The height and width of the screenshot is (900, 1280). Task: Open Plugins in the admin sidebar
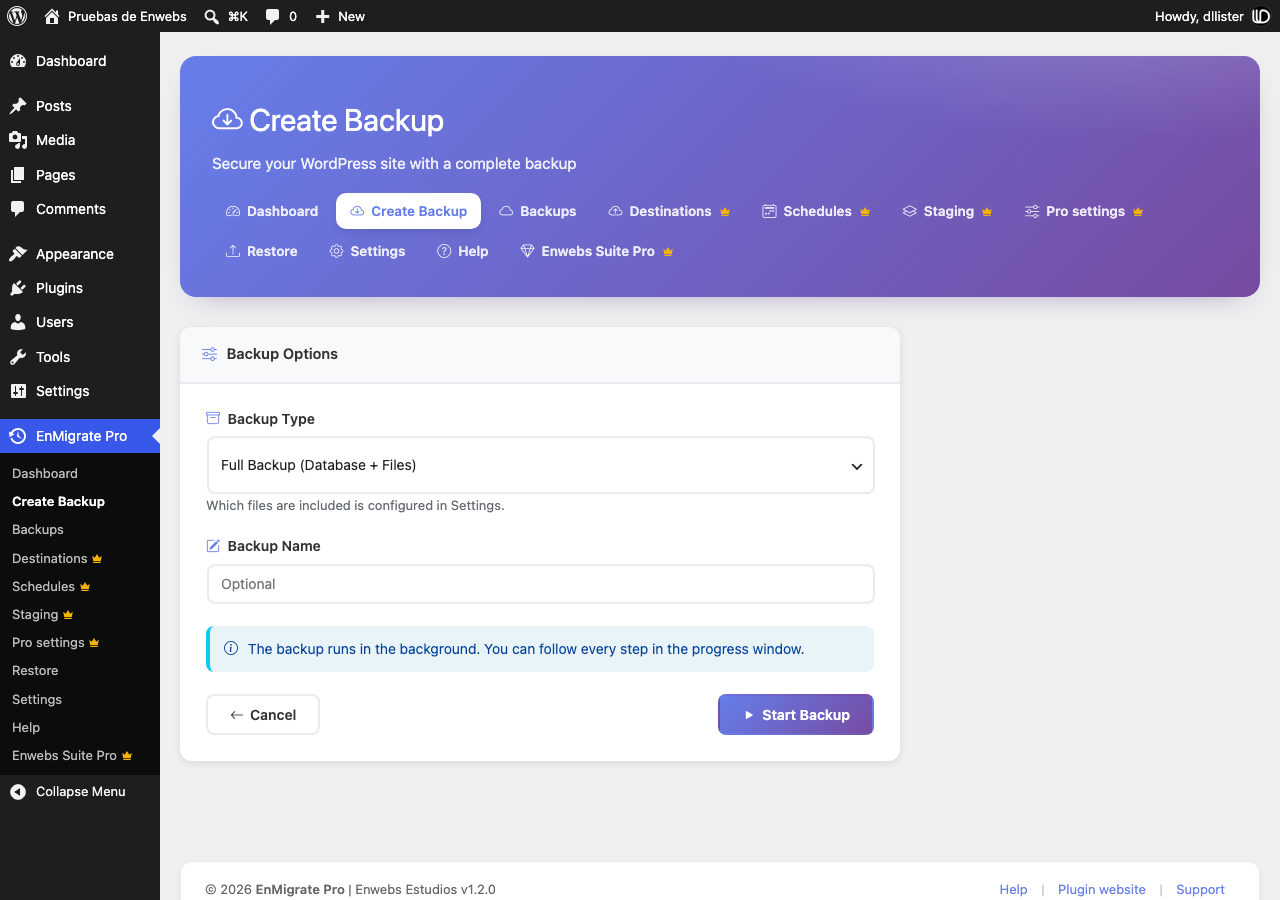80,288
